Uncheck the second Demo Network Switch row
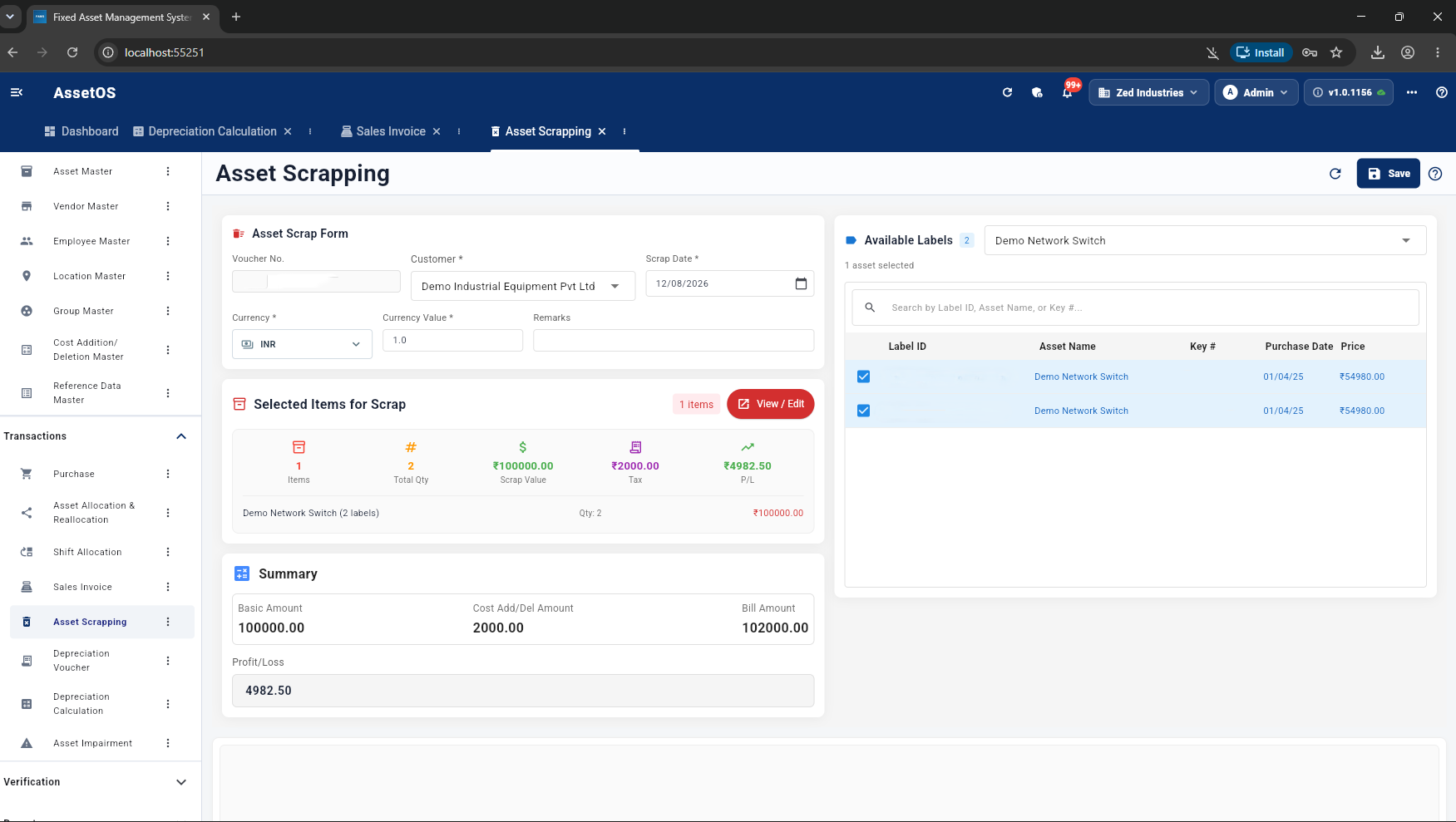Image resolution: width=1456 pixels, height=822 pixels. pyautogui.click(x=864, y=411)
